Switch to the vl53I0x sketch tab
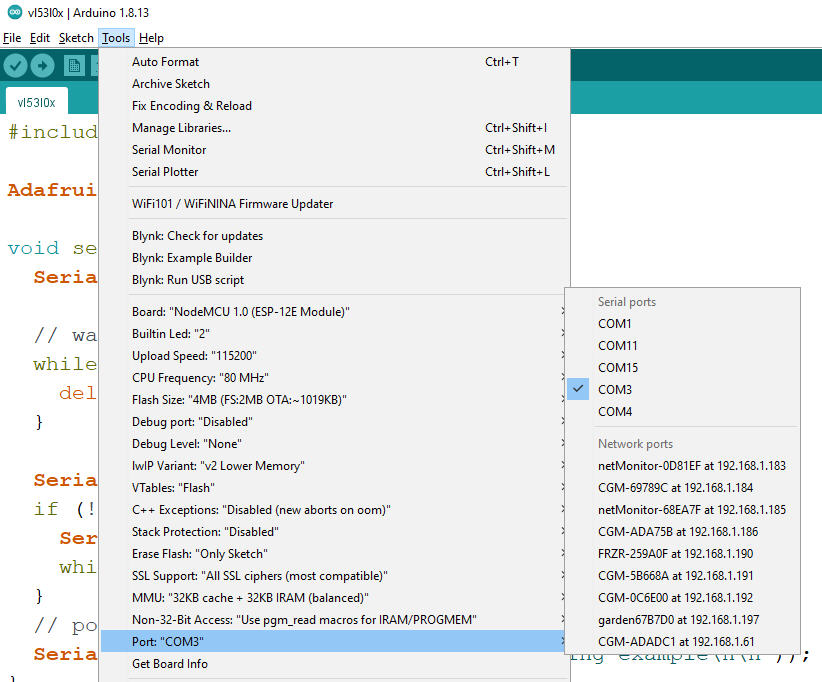 [x=36, y=101]
